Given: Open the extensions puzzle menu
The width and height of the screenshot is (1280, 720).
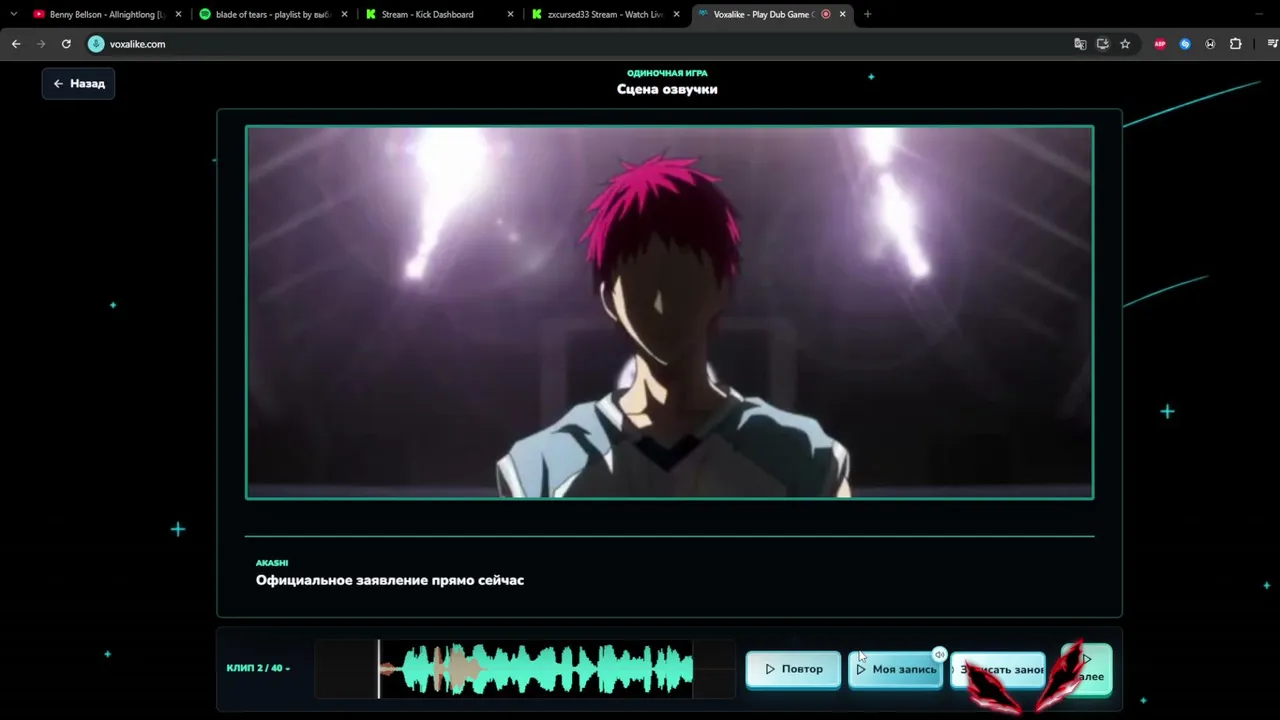Looking at the screenshot, I should click(1236, 44).
